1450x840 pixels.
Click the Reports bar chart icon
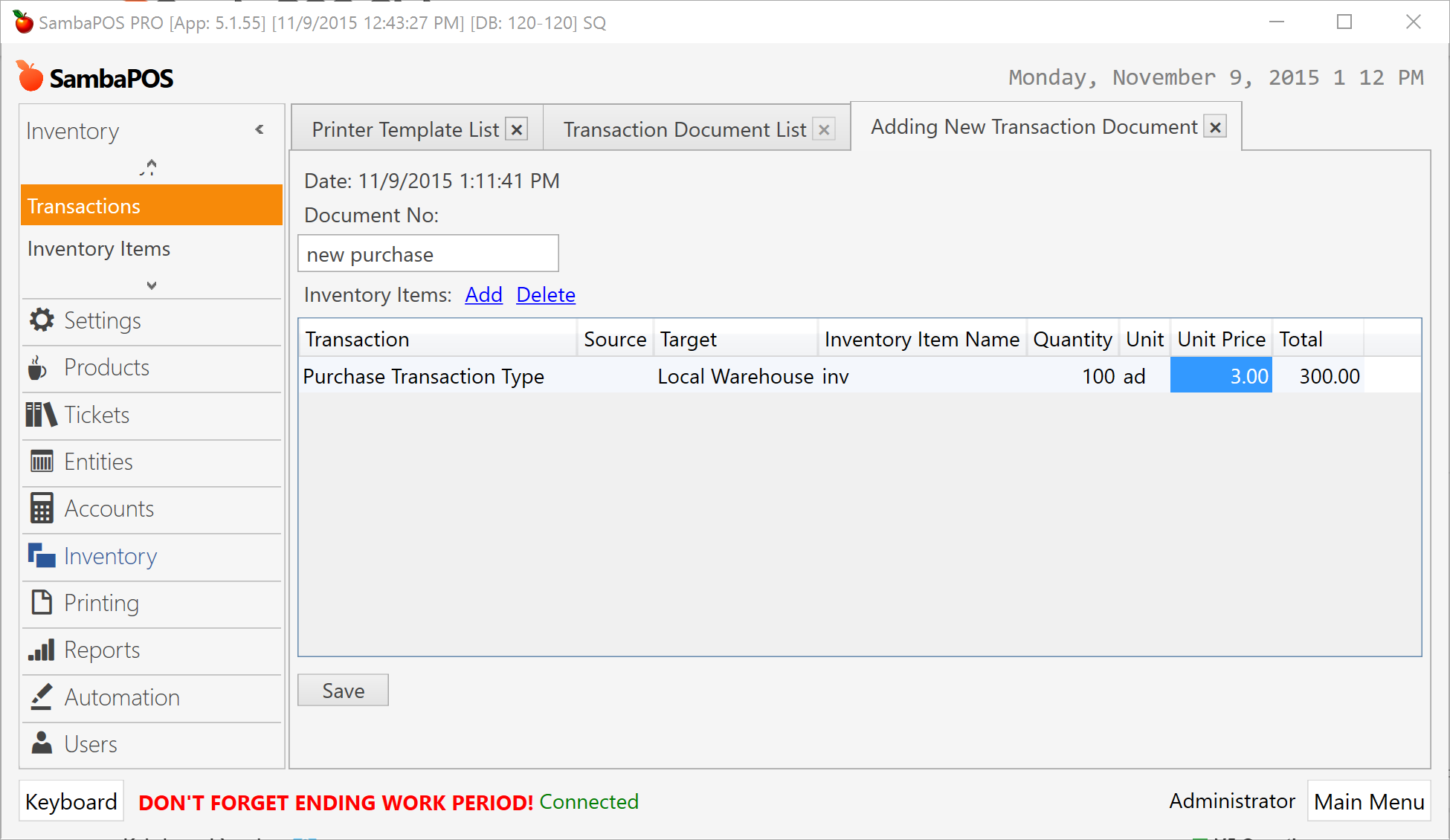(x=40, y=650)
